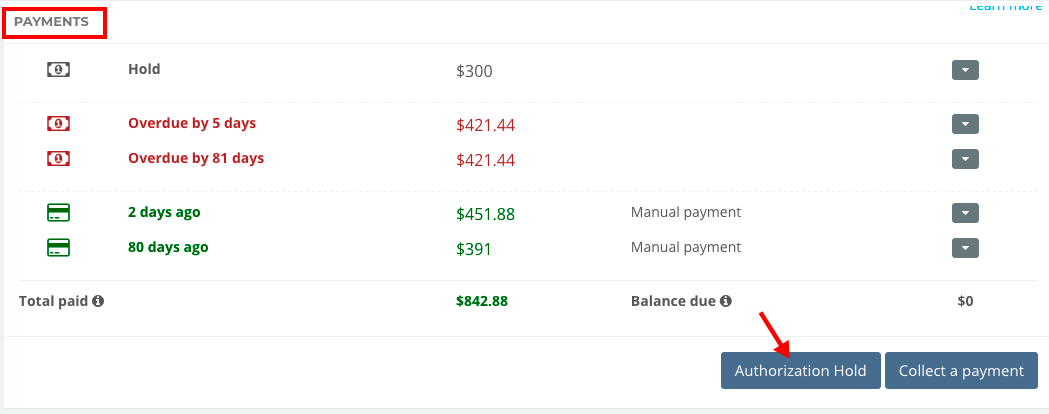Image resolution: width=1049 pixels, height=414 pixels.
Task: Open the dropdown for the $451.88 manual payment
Action: 965,213
